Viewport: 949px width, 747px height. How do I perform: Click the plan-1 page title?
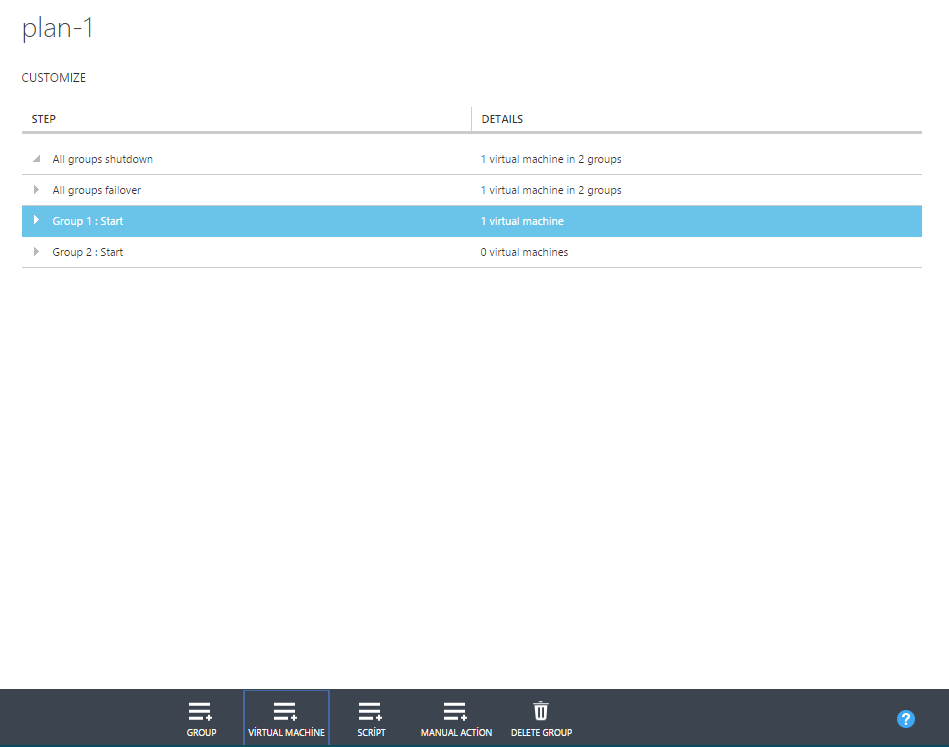tap(58, 29)
